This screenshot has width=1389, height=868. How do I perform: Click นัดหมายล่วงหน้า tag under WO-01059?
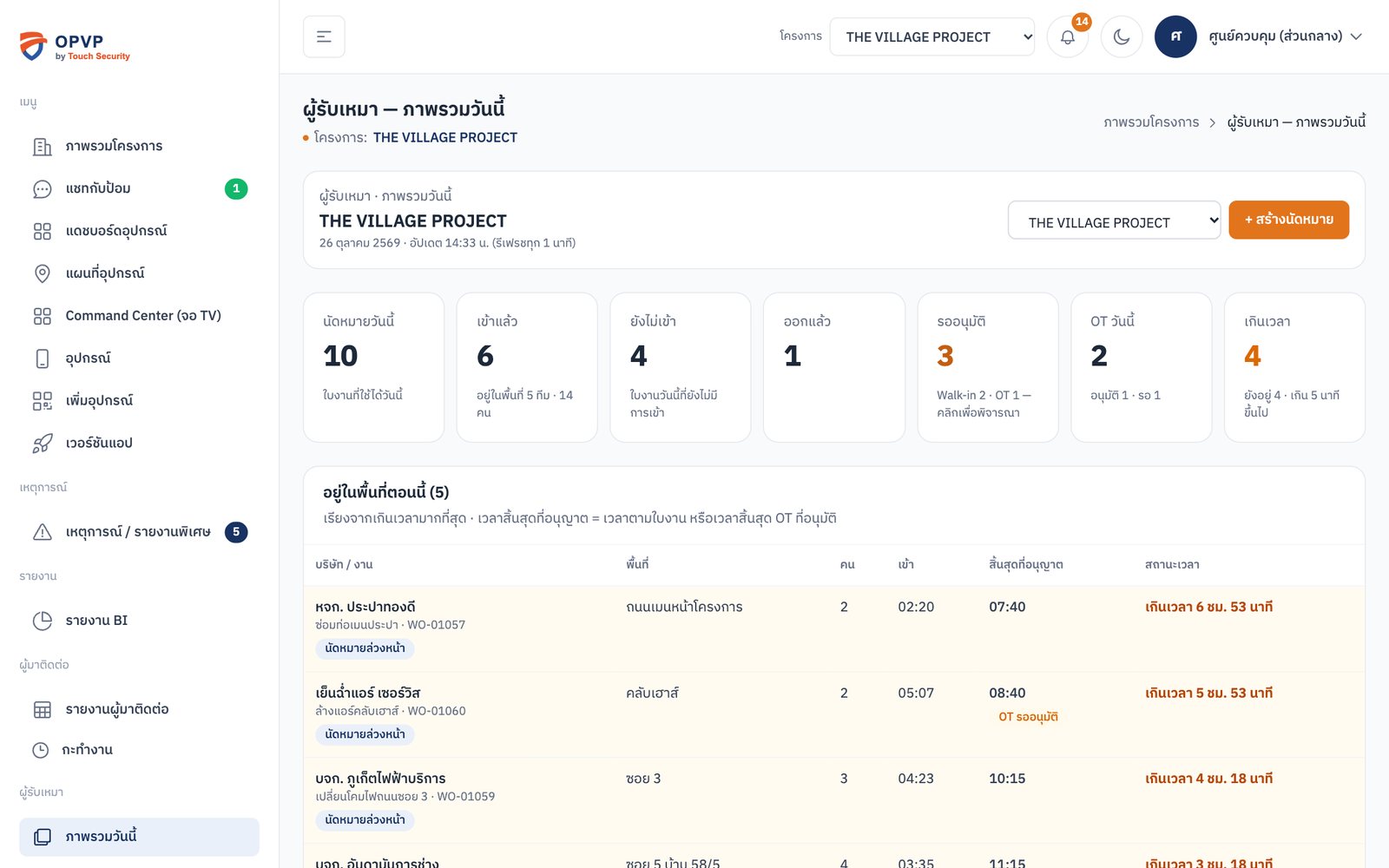365,819
